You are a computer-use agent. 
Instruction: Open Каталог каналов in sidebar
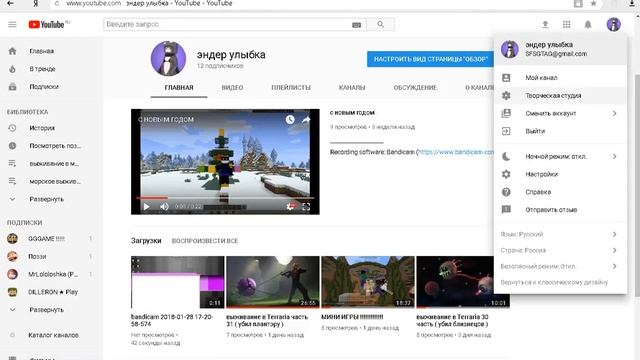tap(53, 335)
